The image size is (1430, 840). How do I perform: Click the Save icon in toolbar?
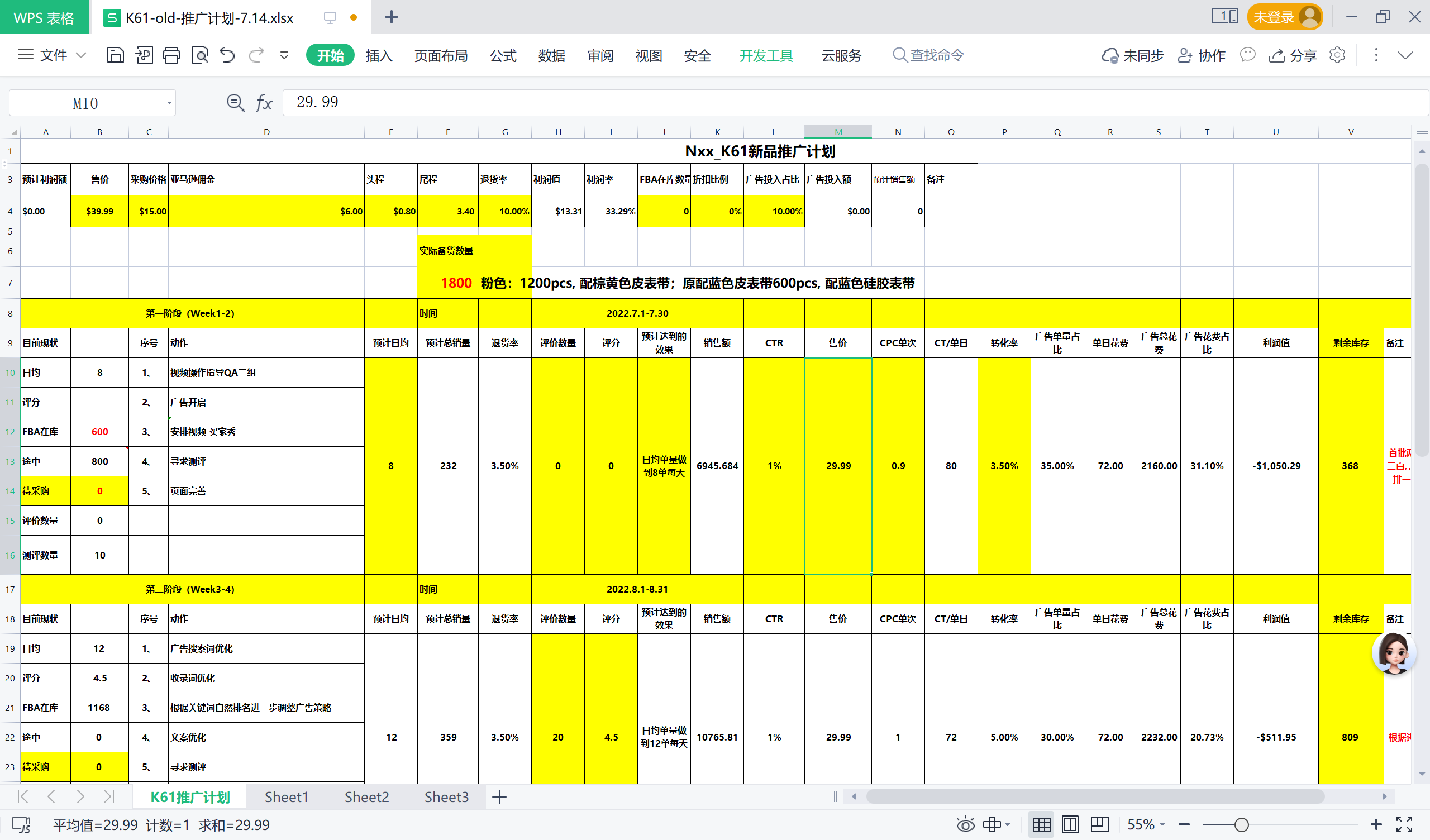[x=115, y=55]
